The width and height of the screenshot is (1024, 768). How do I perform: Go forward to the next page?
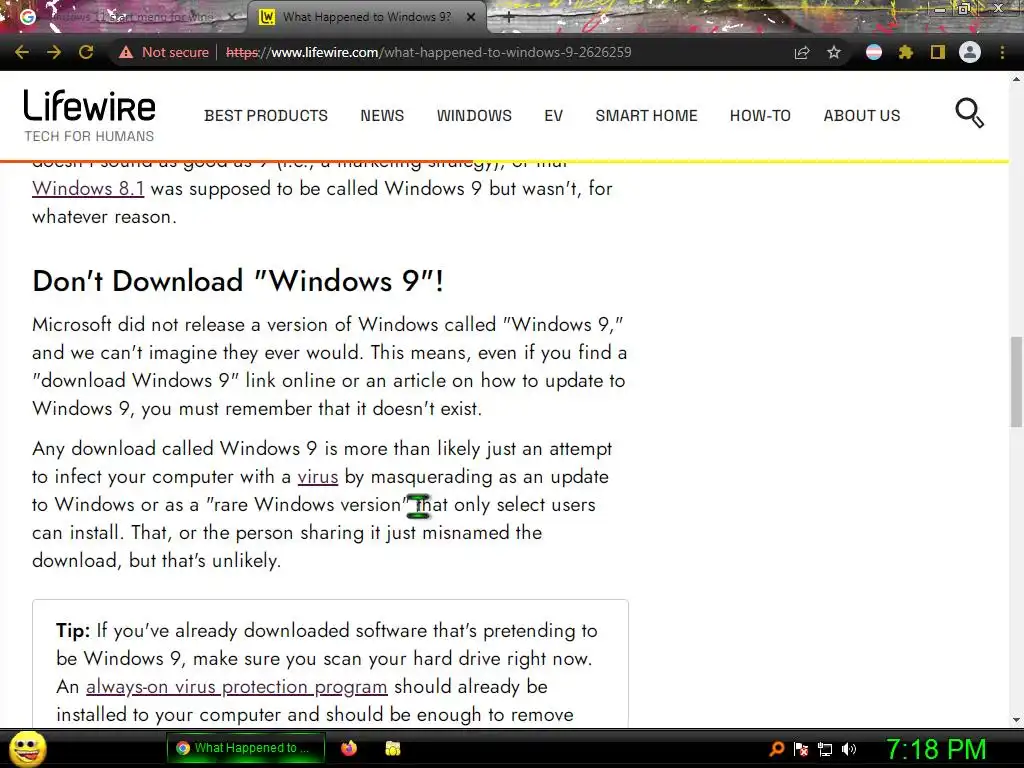click(x=54, y=52)
